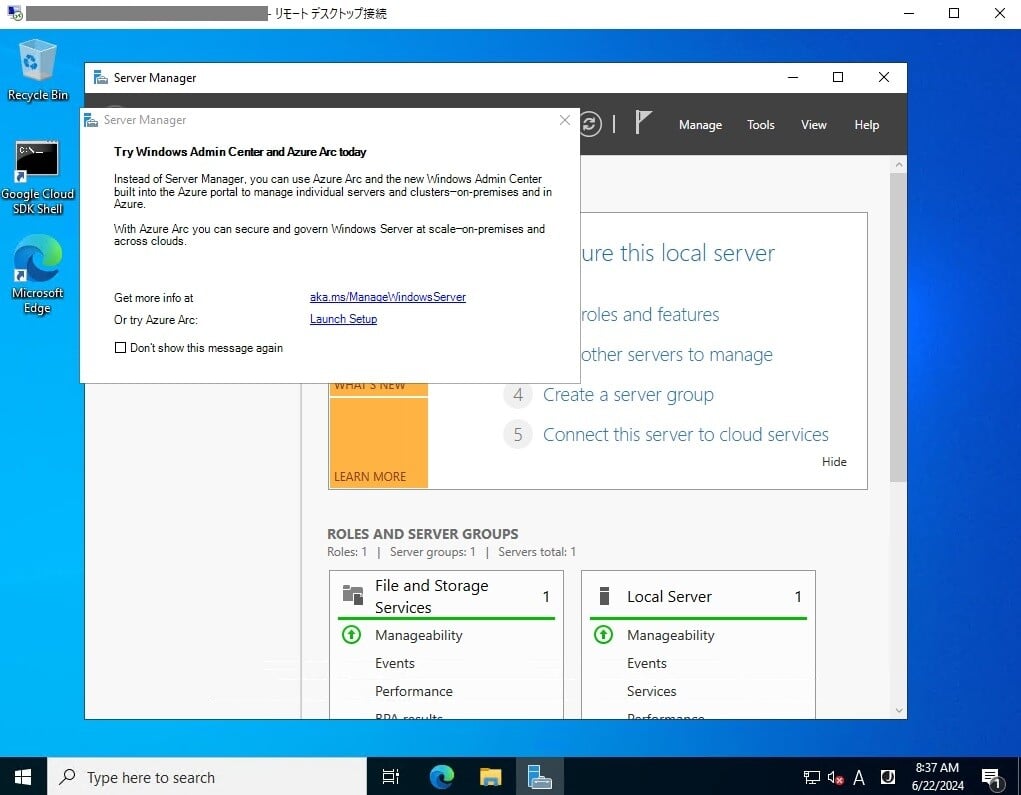Viewport: 1021px width, 795px height.
Task: Open the Tools menu
Action: click(x=760, y=125)
